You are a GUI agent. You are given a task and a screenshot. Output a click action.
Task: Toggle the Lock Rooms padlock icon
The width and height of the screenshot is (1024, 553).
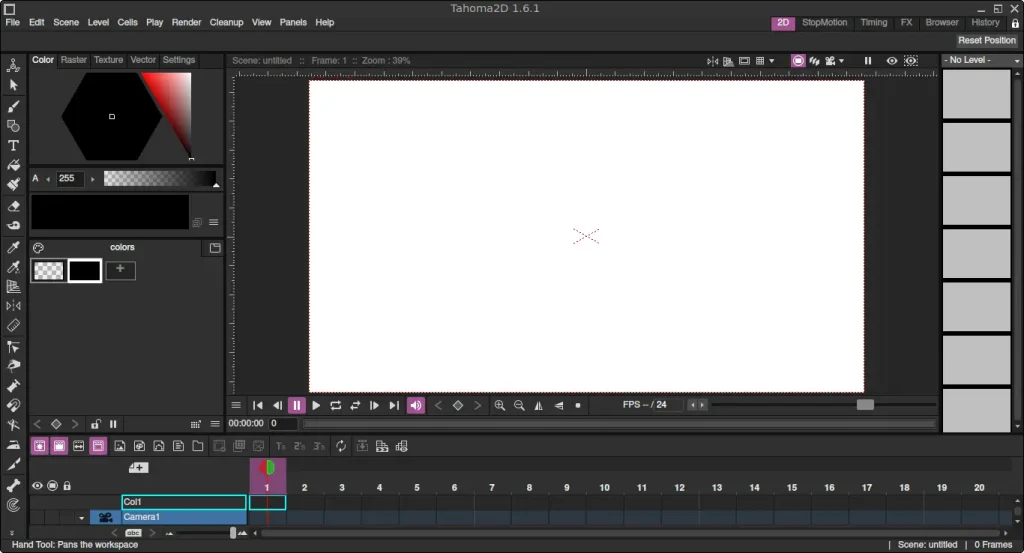click(x=1016, y=23)
